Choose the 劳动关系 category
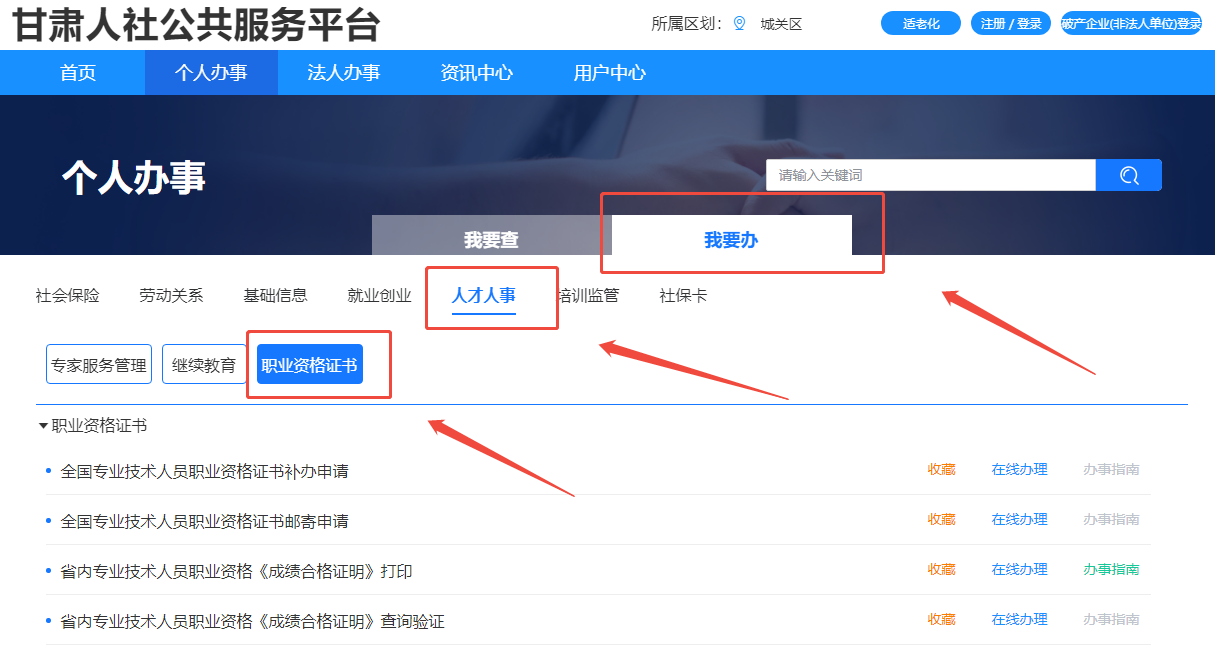The width and height of the screenshot is (1215, 658). tap(171, 295)
